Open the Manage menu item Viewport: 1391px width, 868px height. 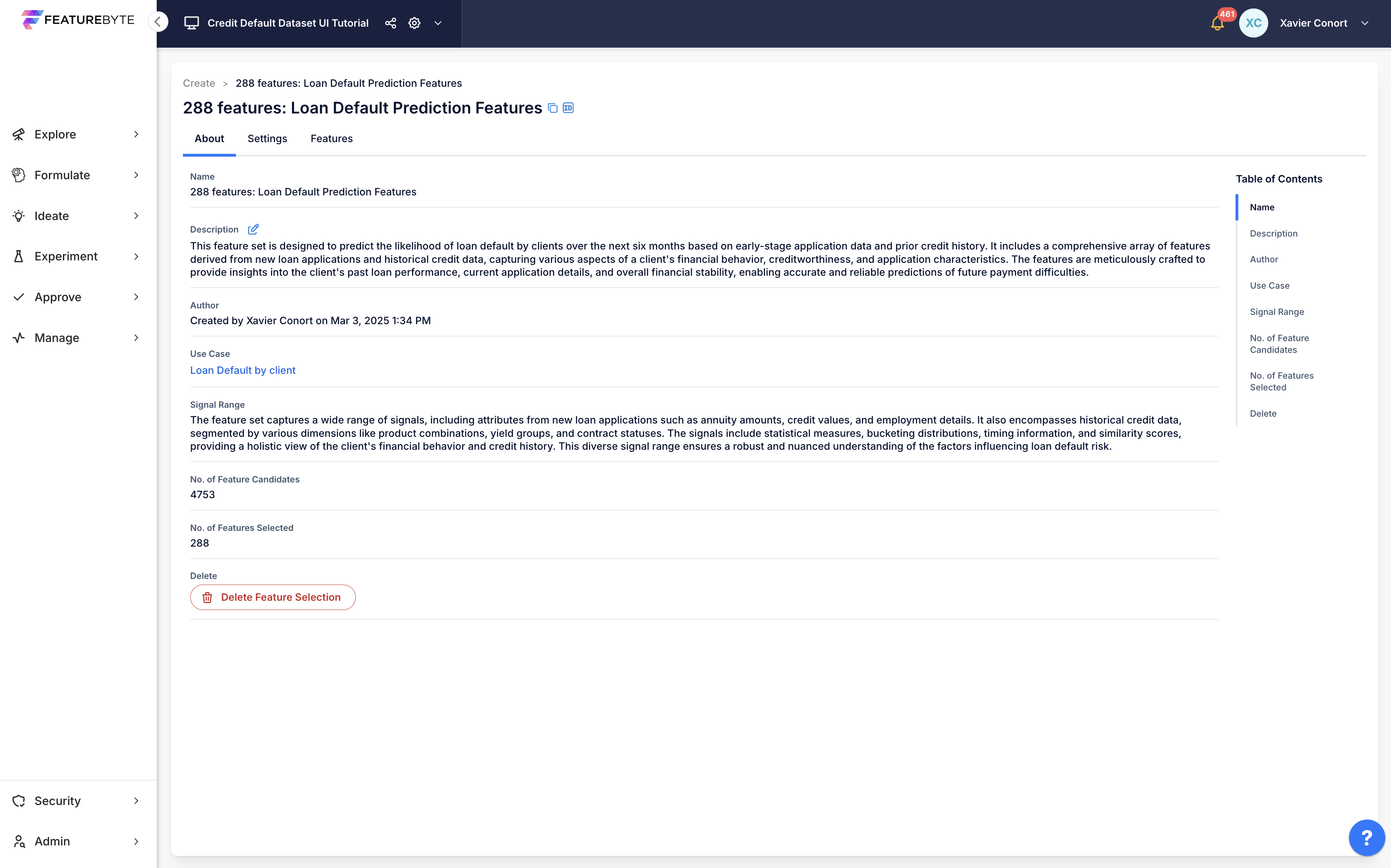click(x=78, y=338)
